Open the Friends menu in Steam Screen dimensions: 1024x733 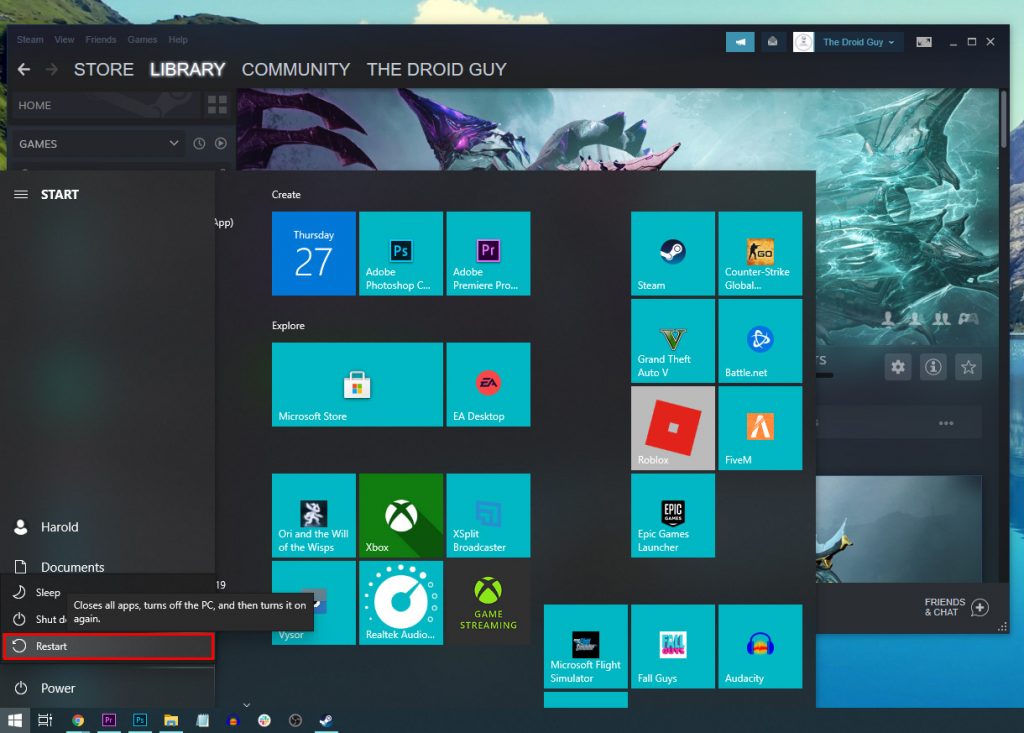point(101,39)
